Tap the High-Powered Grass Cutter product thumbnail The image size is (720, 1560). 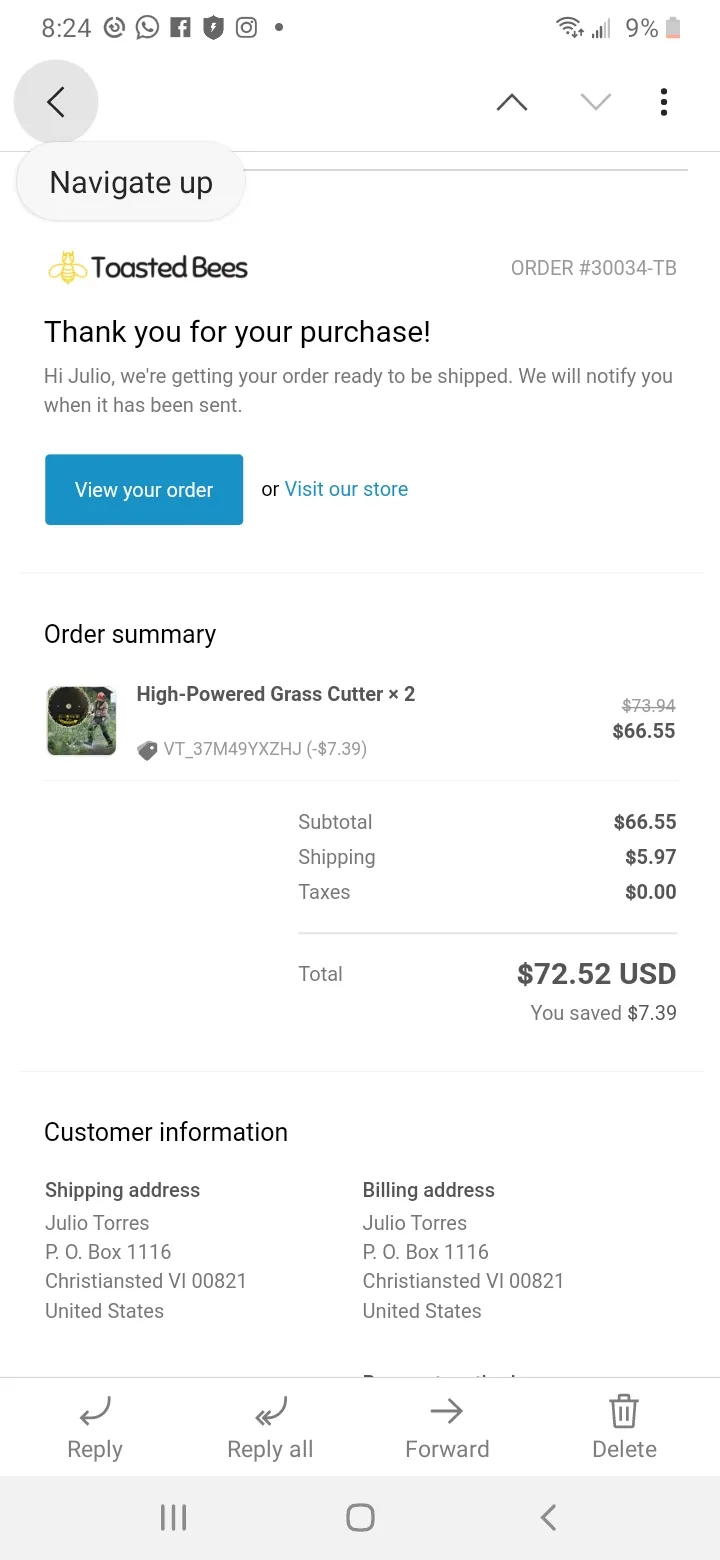tap(82, 721)
